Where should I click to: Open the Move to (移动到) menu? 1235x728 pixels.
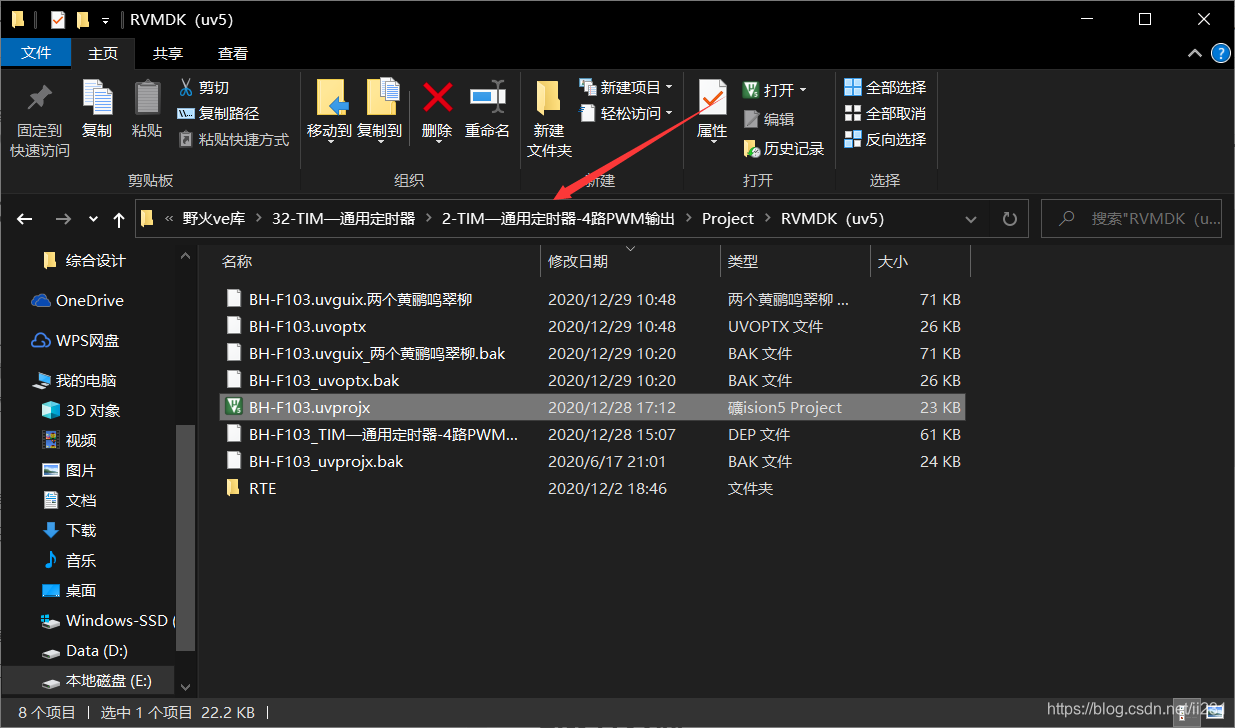(329, 111)
